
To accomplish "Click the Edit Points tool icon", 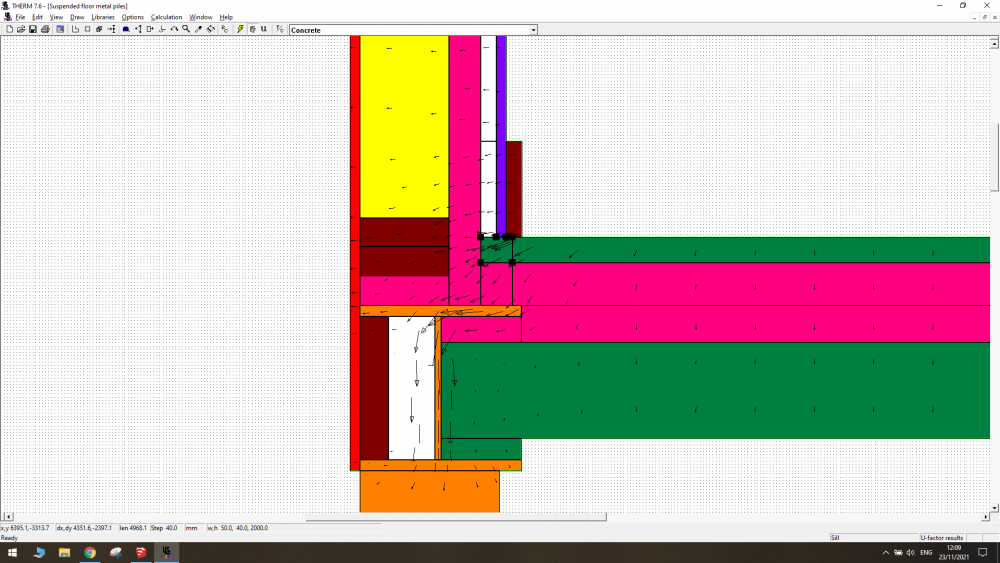I will 138,29.
